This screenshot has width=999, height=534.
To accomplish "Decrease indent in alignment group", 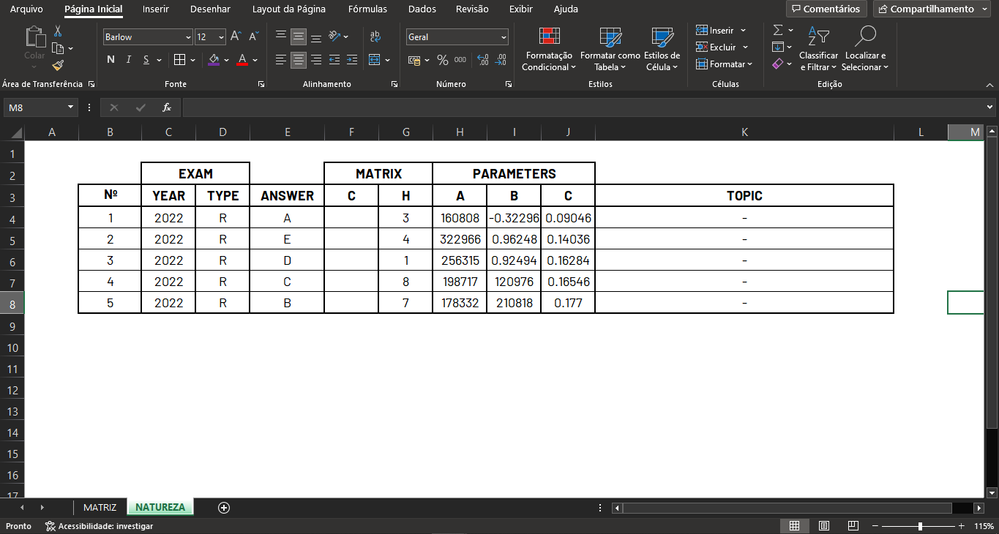I will [x=334, y=60].
